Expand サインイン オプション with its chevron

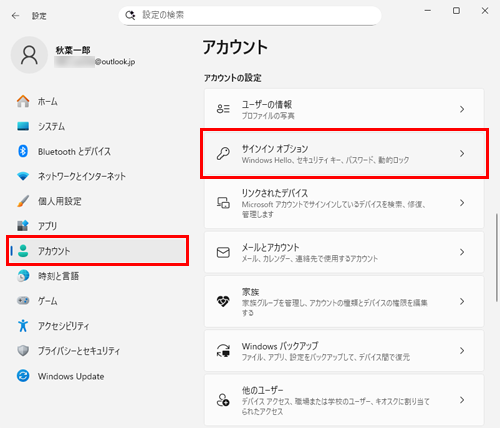[462, 154]
